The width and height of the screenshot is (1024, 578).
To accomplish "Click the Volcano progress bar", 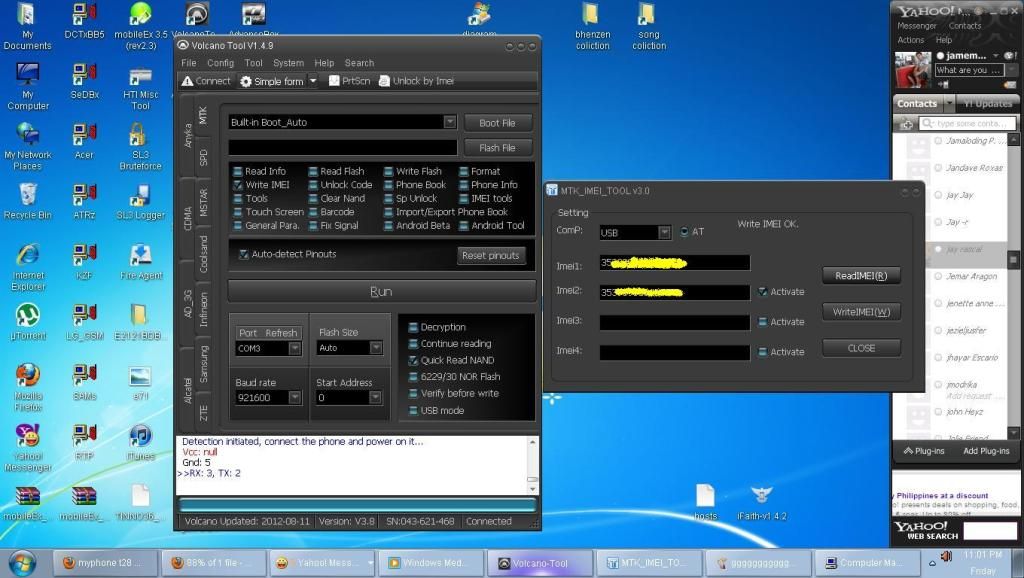I will coord(357,505).
